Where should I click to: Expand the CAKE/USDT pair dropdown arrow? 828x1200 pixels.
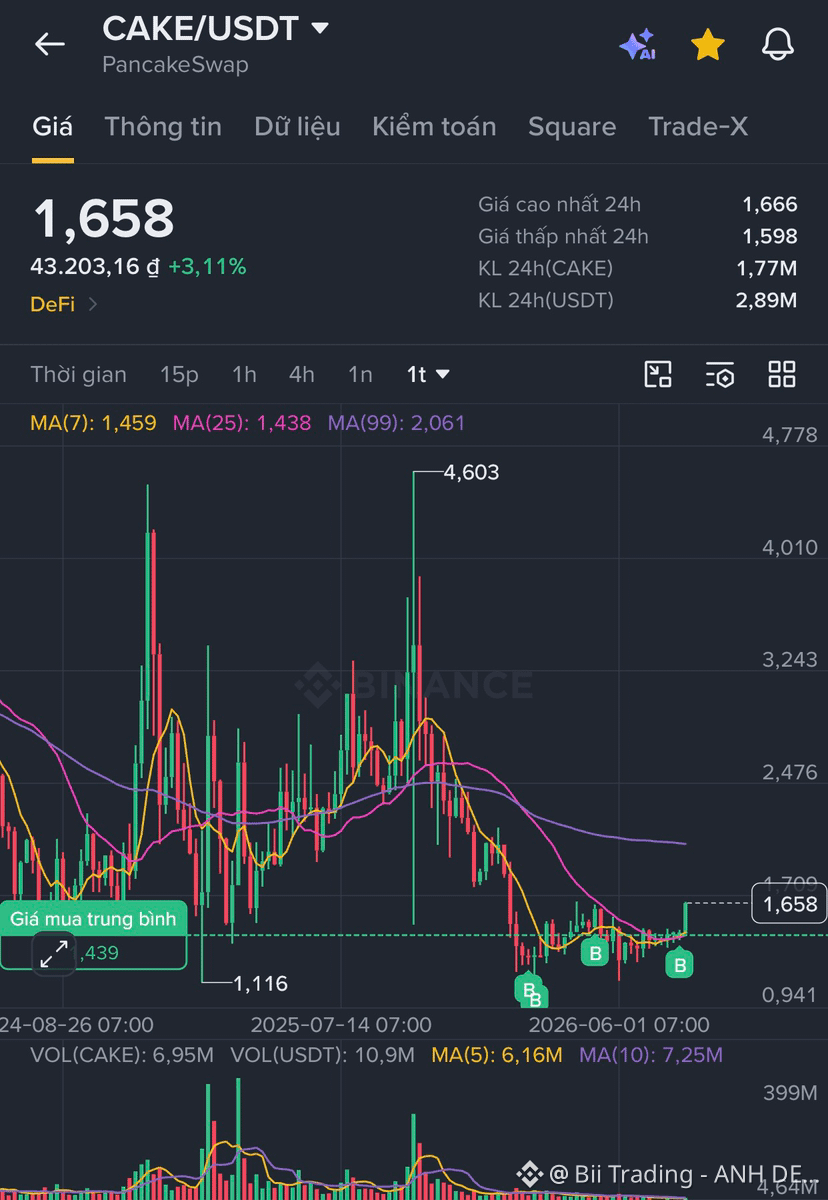point(320,28)
